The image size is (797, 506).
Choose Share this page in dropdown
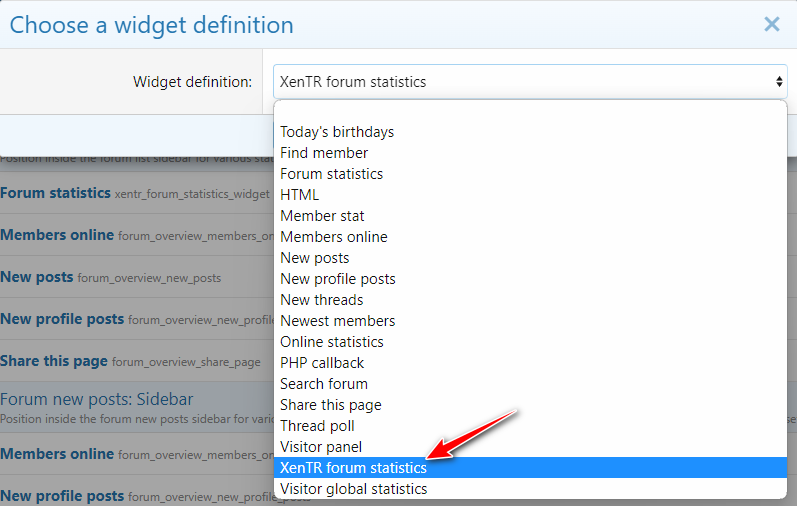331,405
